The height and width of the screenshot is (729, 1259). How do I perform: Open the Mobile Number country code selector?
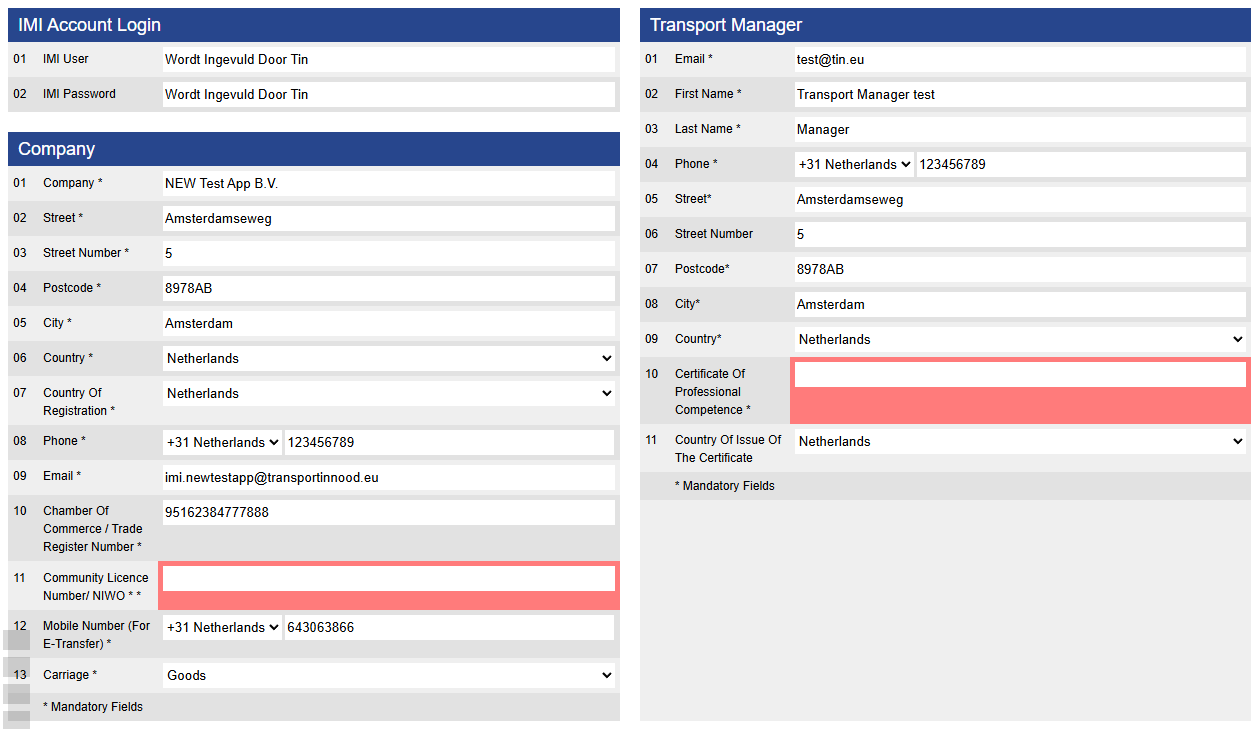tap(222, 627)
